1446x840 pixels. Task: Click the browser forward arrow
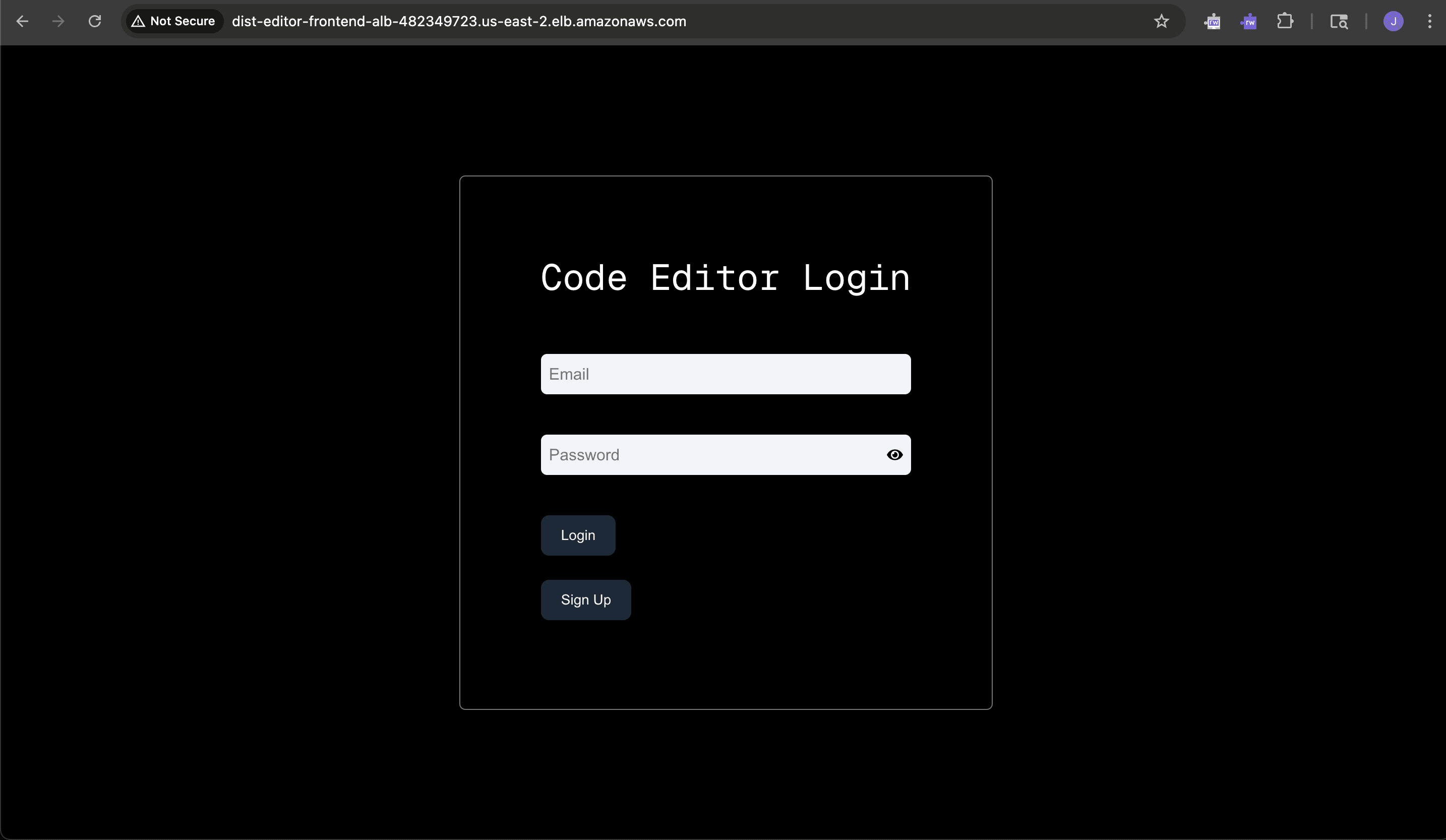[x=58, y=21]
